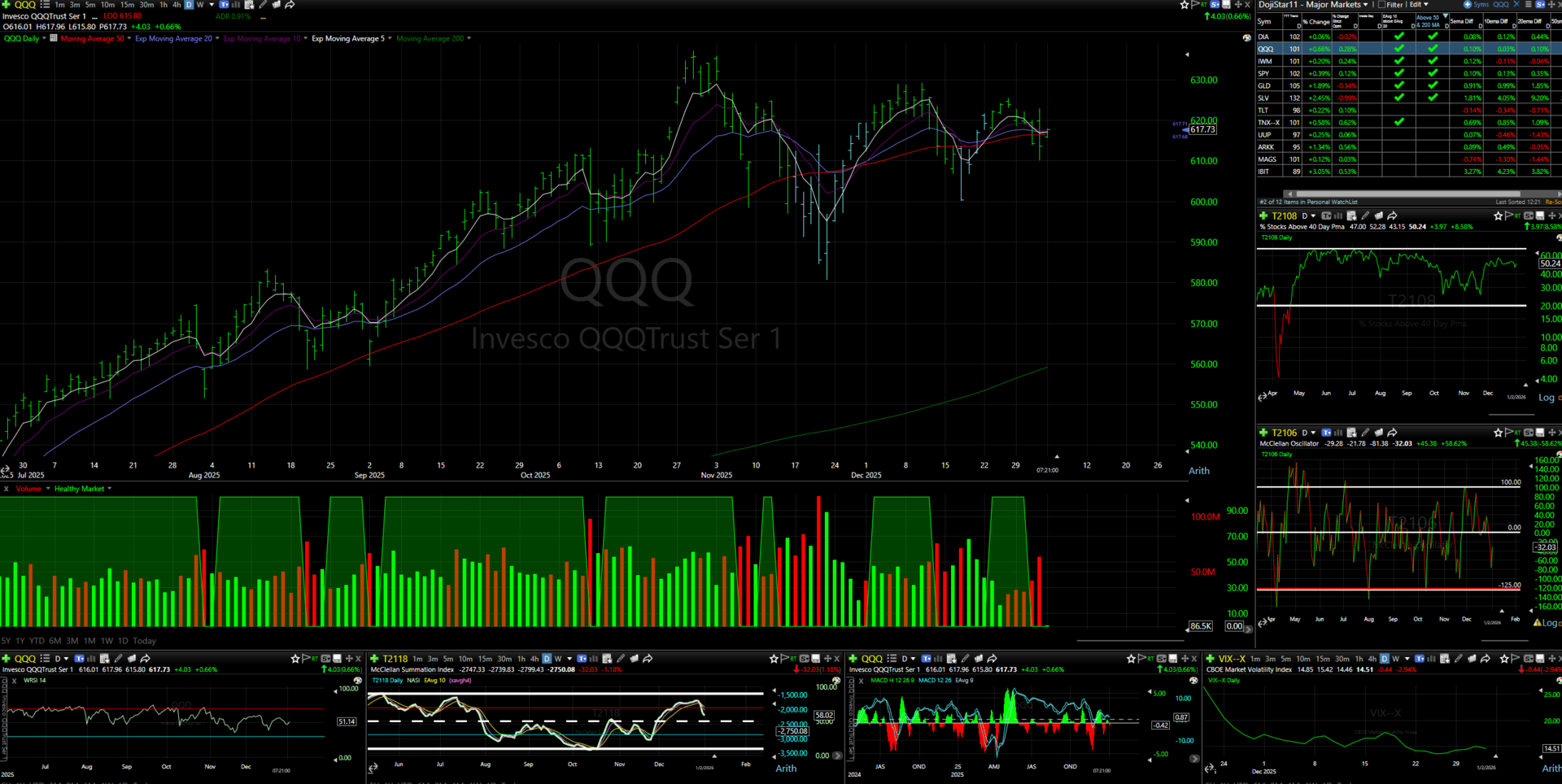Click the Syms label in watchlist header
The width and height of the screenshot is (1562, 784).
pos(1481,5)
